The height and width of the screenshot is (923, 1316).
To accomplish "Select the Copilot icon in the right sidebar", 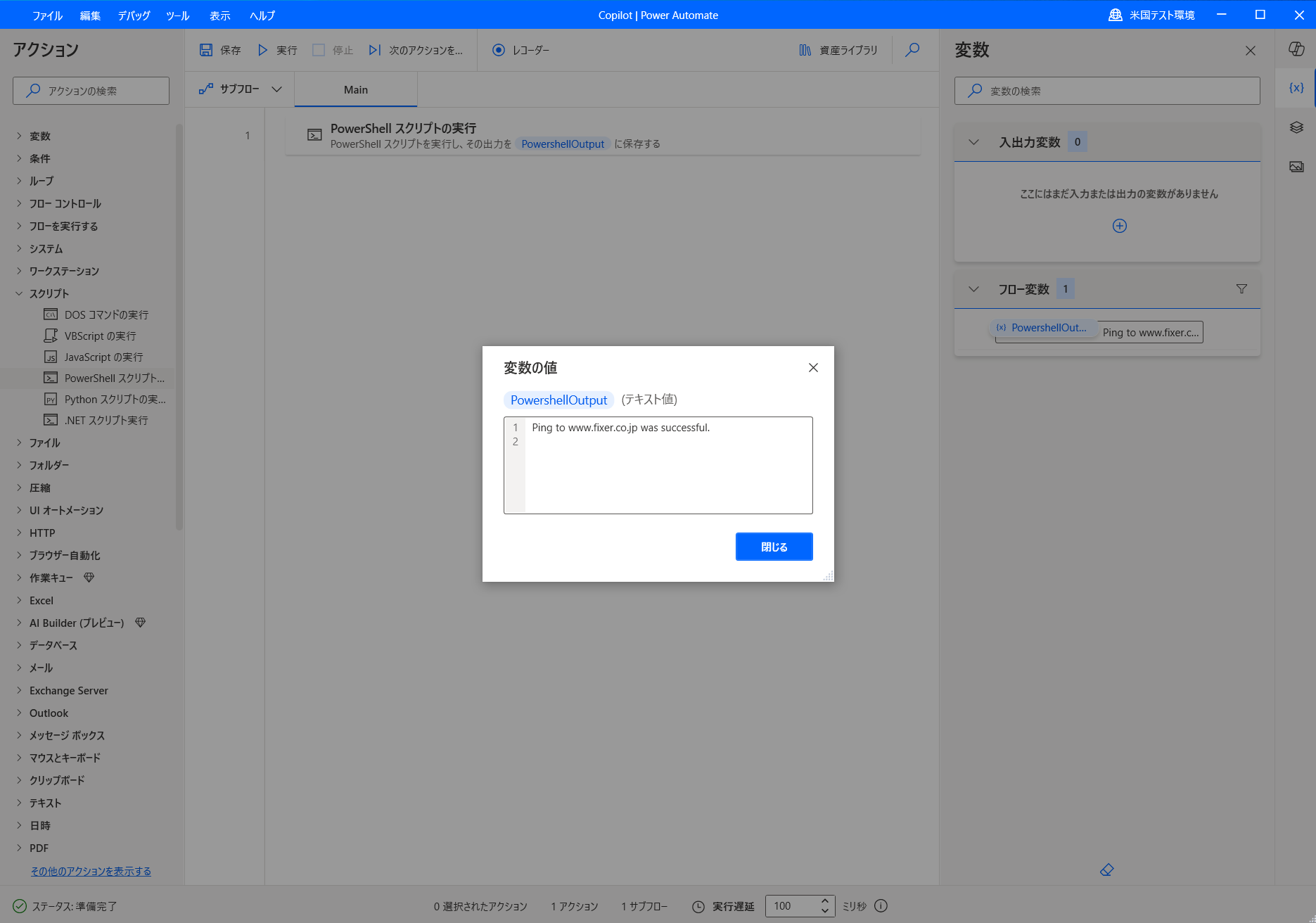I will (x=1296, y=49).
